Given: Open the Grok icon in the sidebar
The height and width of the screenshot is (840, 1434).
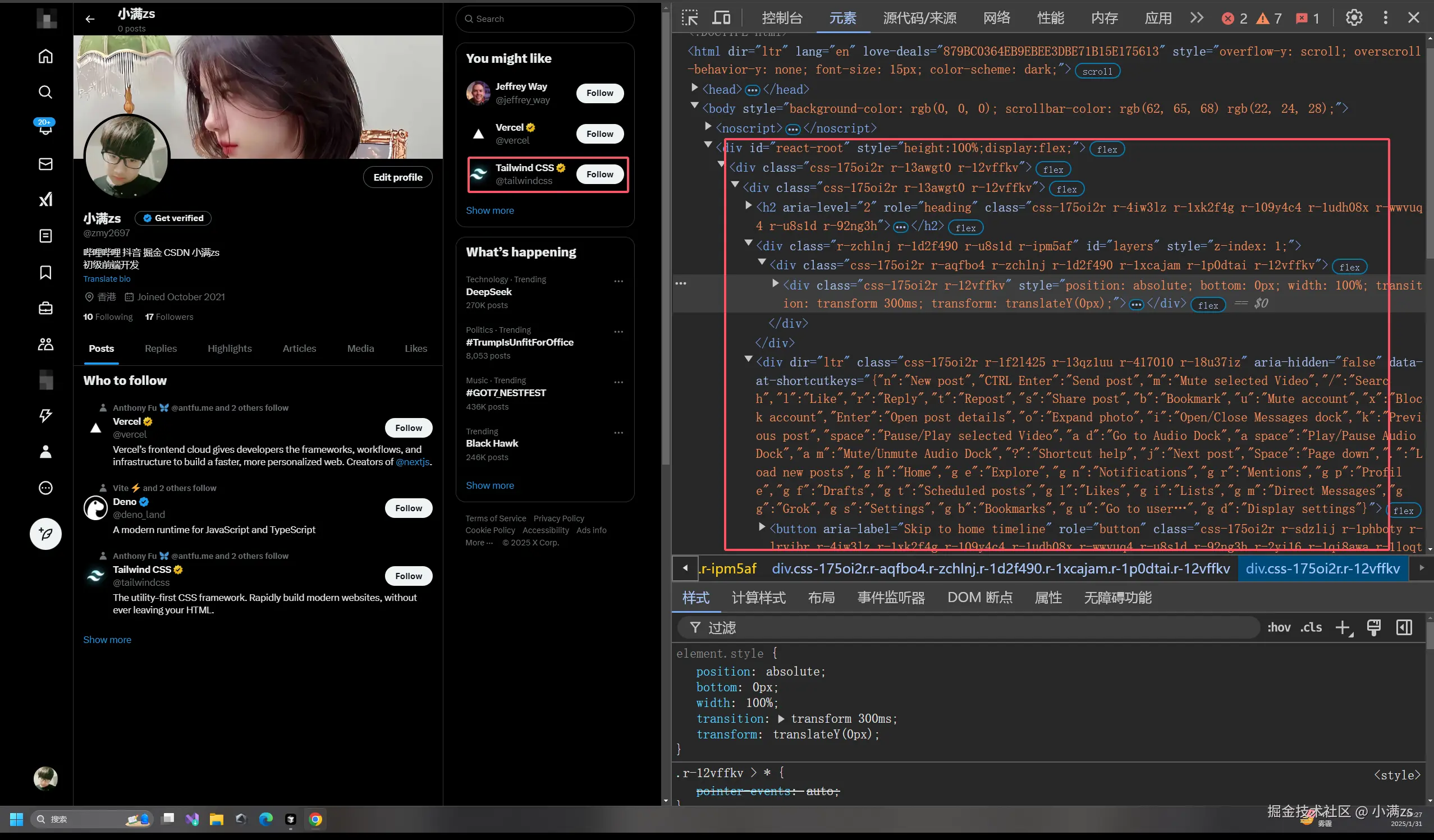Looking at the screenshot, I should pyautogui.click(x=45, y=199).
